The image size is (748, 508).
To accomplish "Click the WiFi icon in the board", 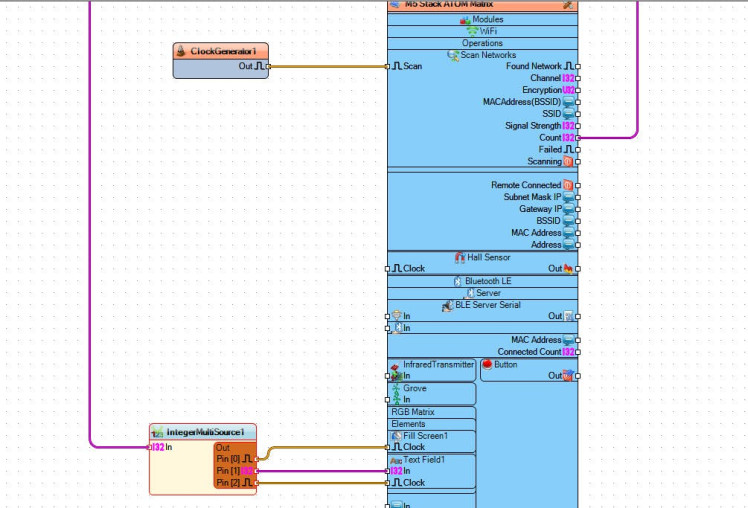I will click(x=472, y=32).
